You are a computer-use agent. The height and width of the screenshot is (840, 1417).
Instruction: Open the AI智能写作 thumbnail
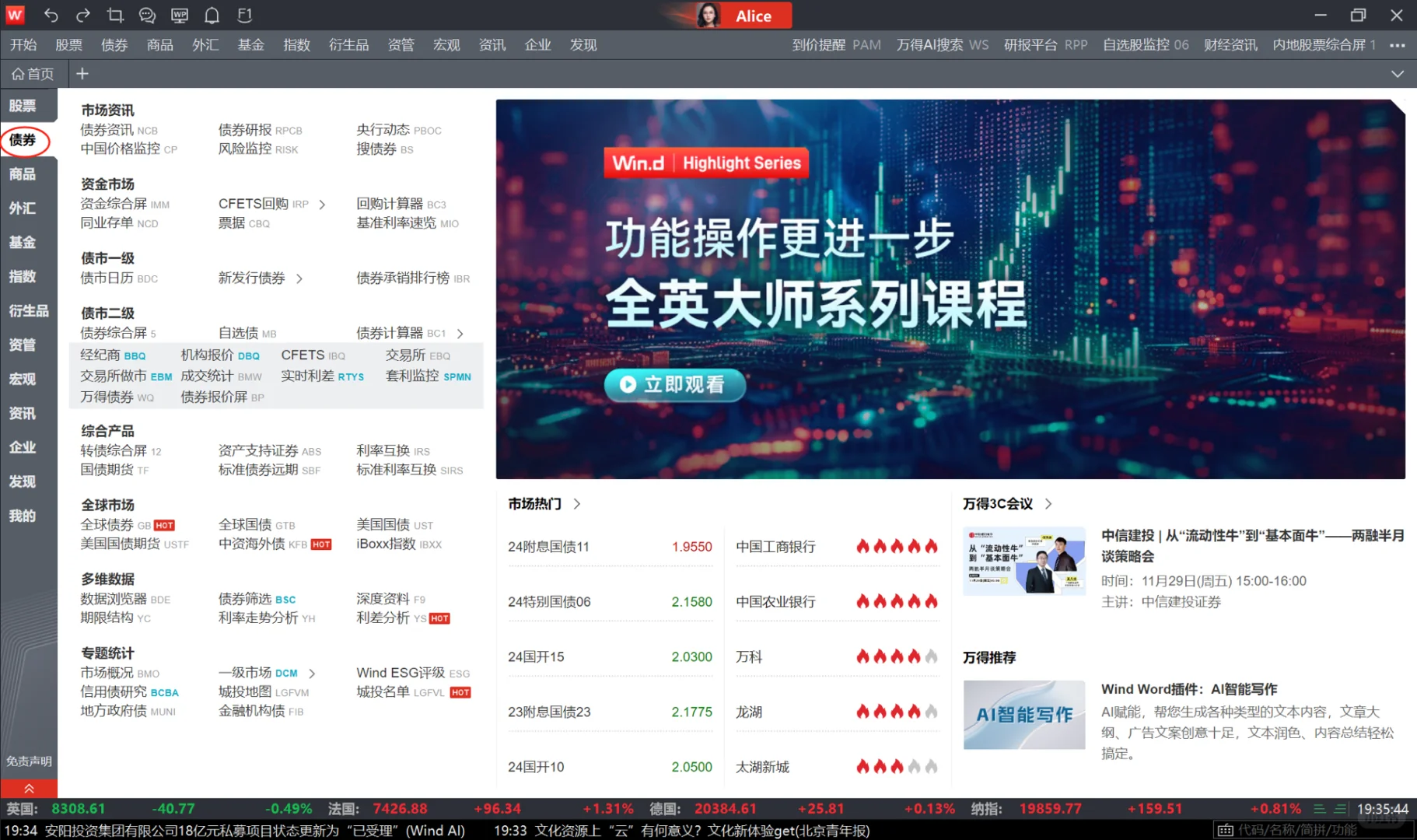pyautogui.click(x=1023, y=715)
